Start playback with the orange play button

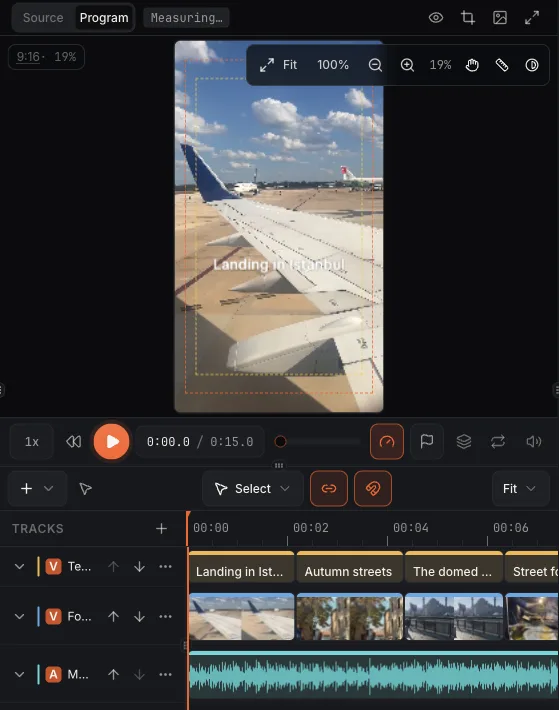111,441
